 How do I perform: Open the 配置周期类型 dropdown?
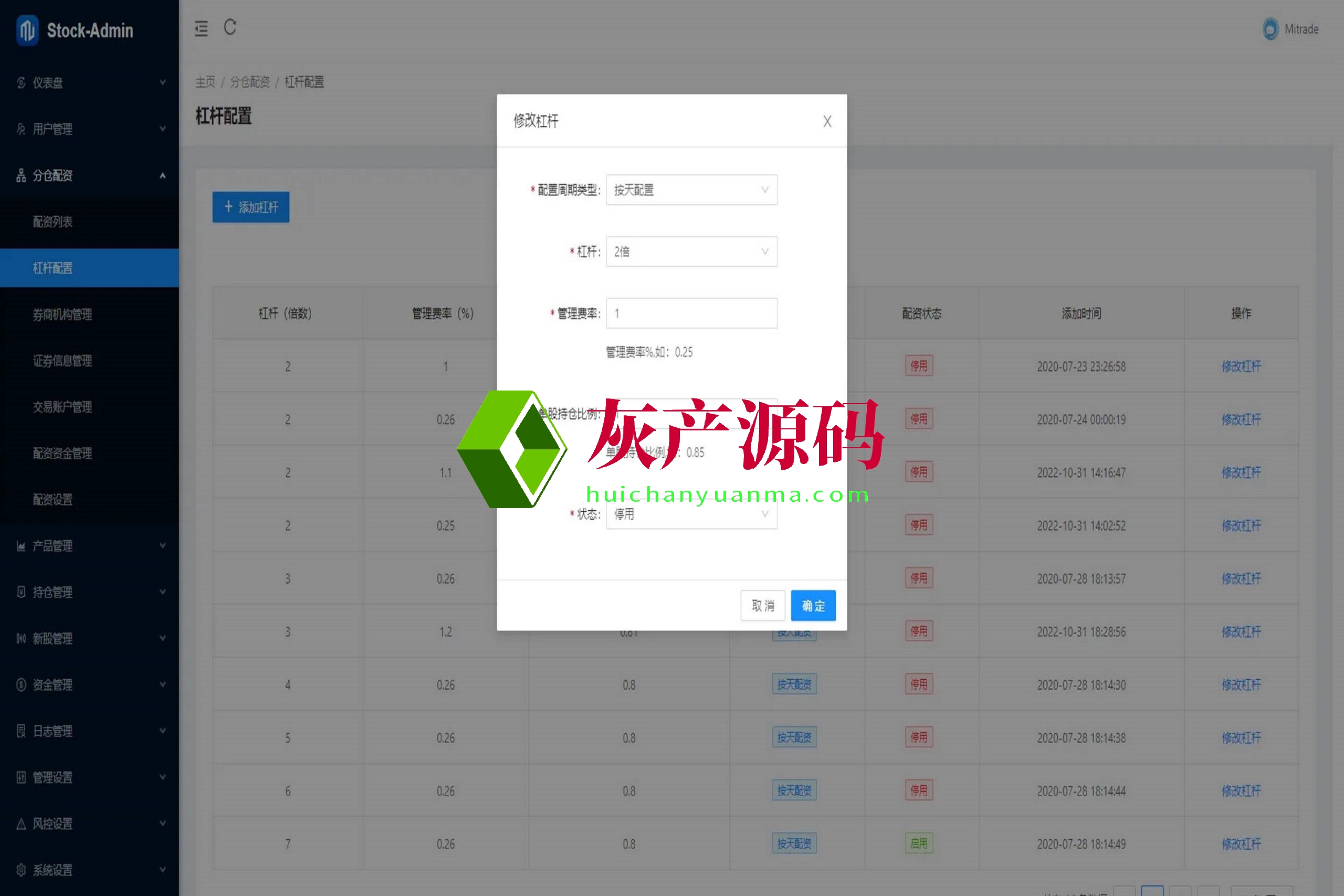coord(691,189)
